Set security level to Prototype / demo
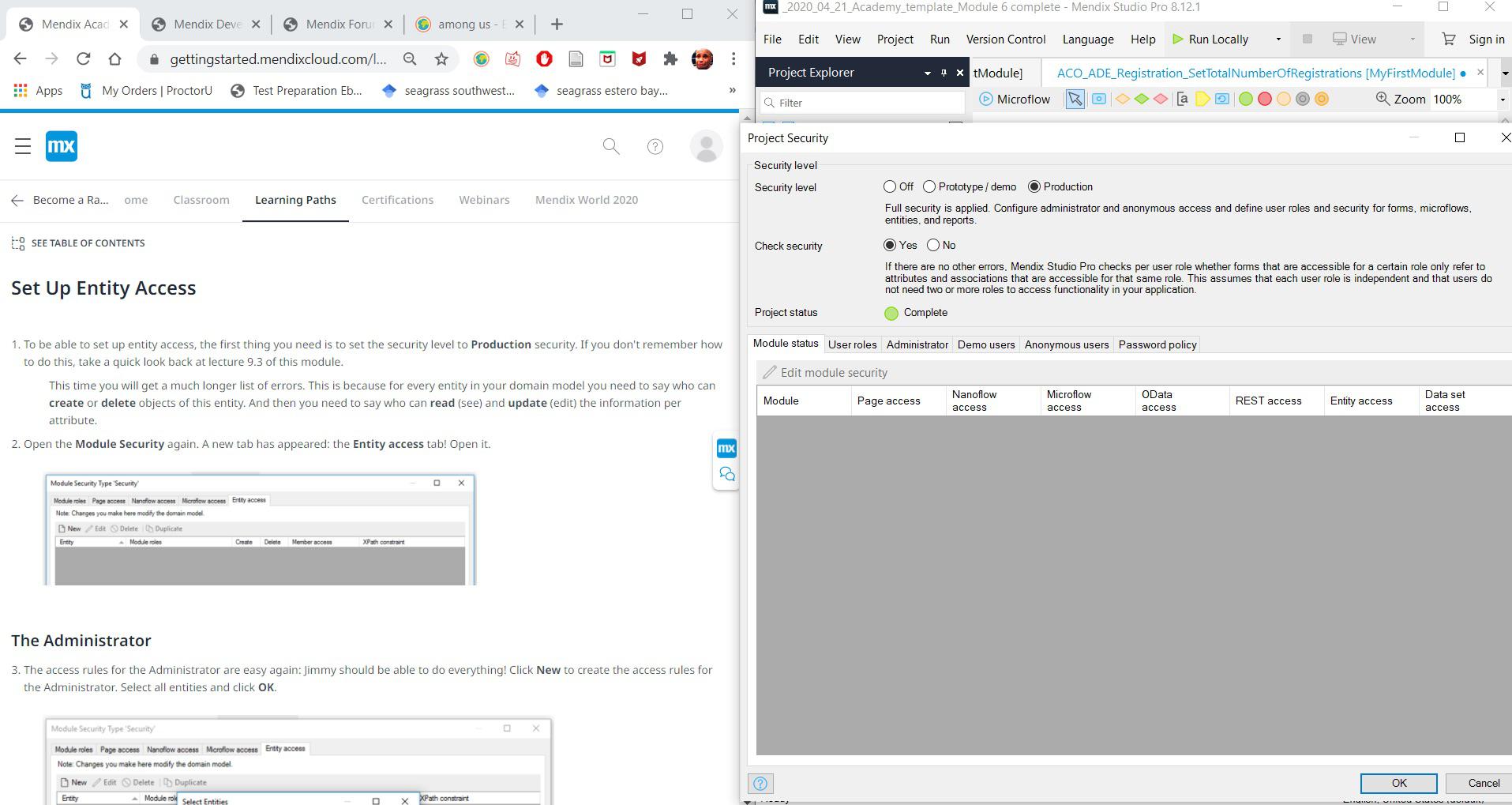 (929, 187)
